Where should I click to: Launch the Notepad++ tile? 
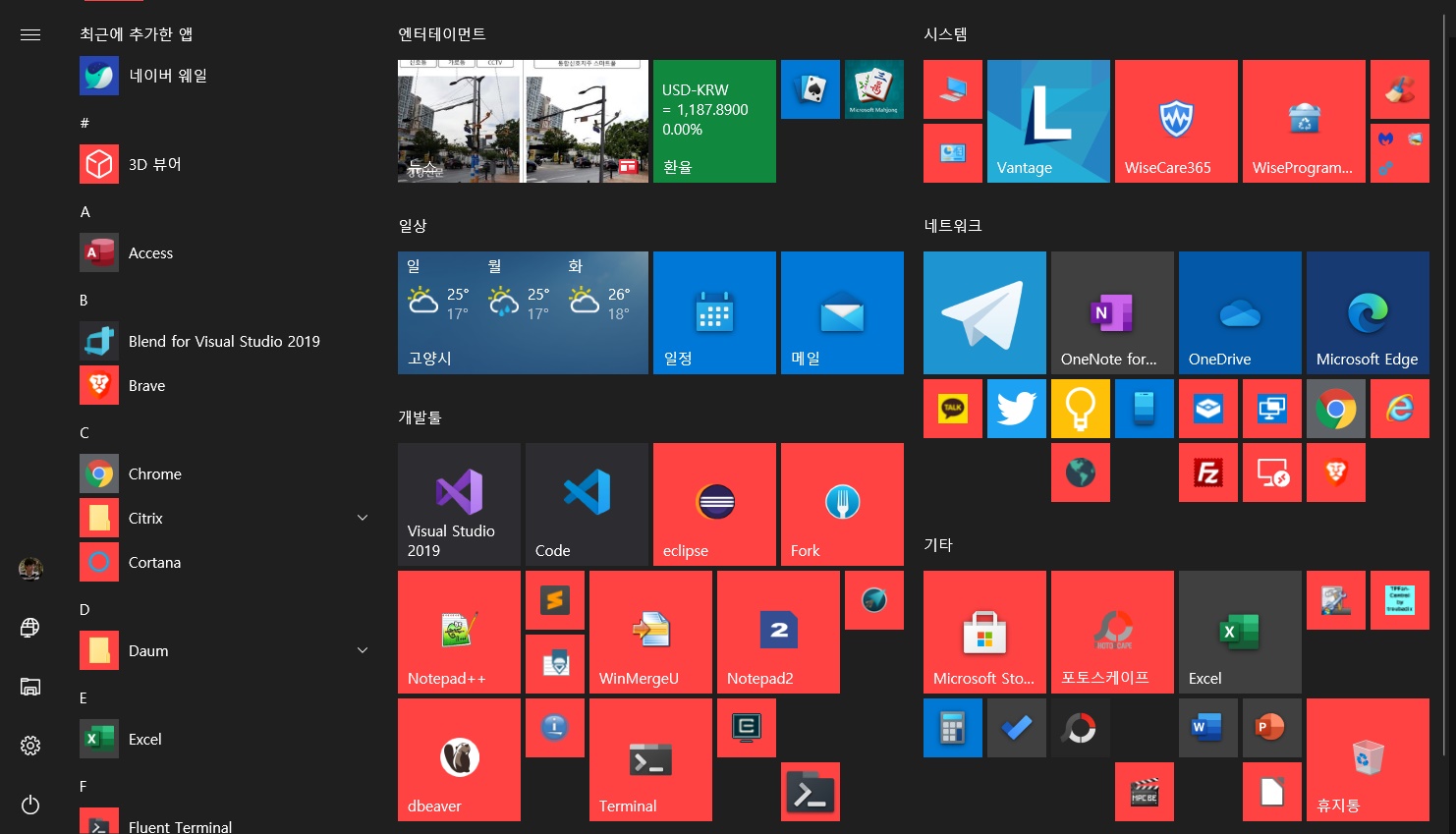[459, 632]
